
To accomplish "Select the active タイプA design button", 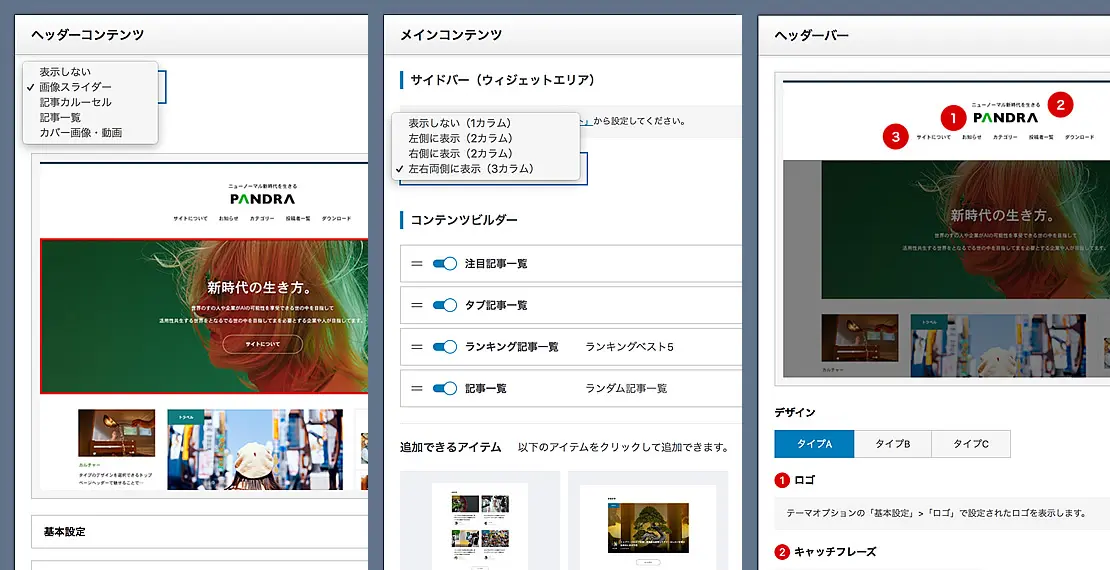I will point(814,444).
